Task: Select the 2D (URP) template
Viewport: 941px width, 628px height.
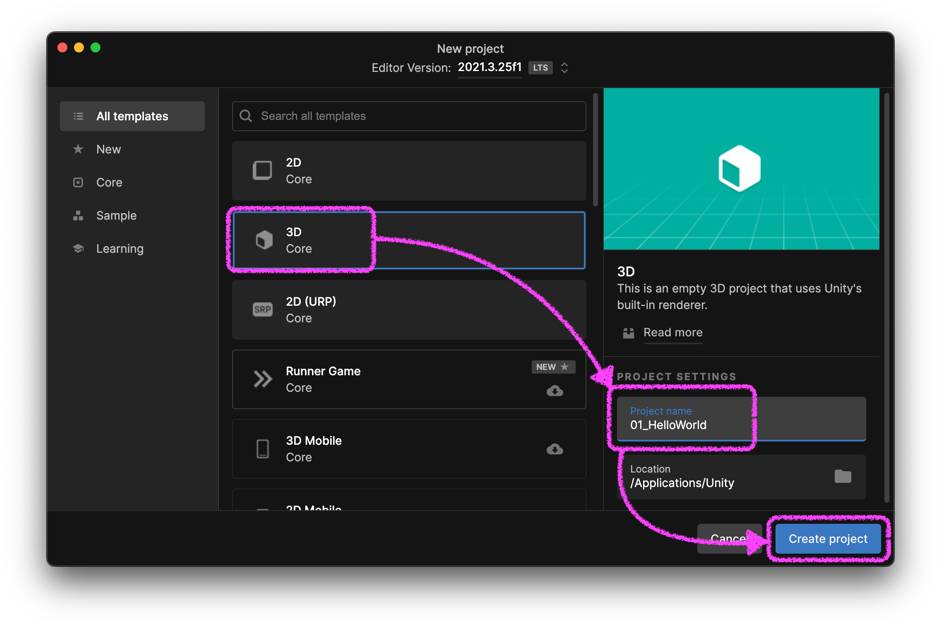Action: pos(409,310)
